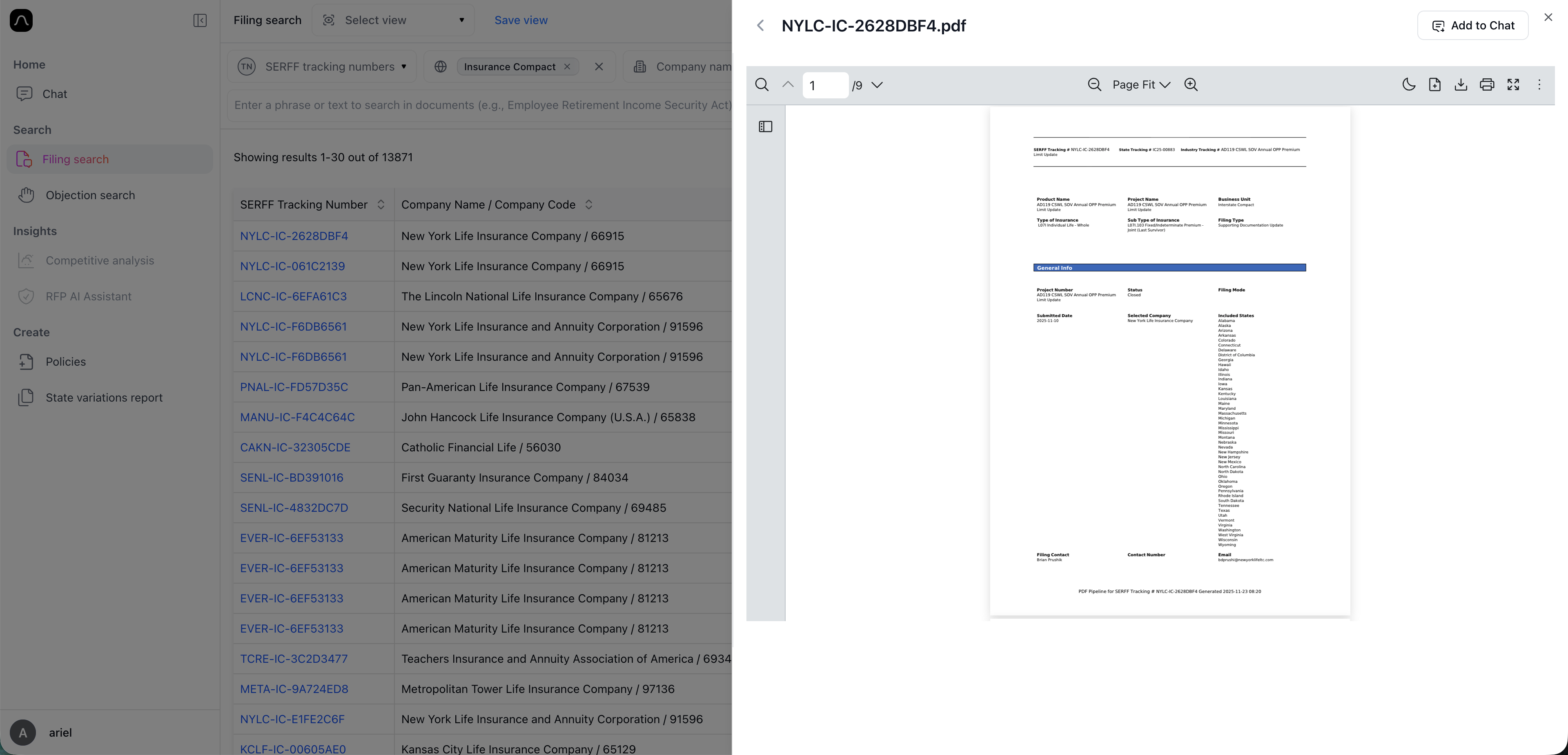Open filing link NYLC-IC-061C2139
Screen dimensions: 1568x755
[292, 266]
